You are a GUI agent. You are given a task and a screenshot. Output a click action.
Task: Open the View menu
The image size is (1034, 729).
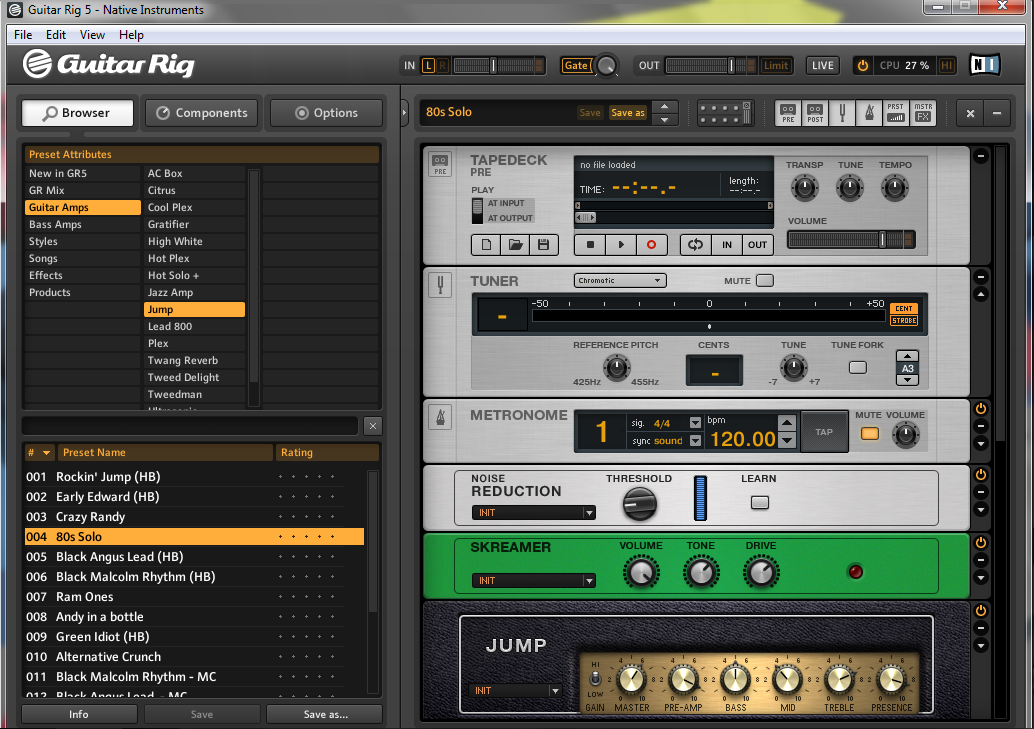92,35
